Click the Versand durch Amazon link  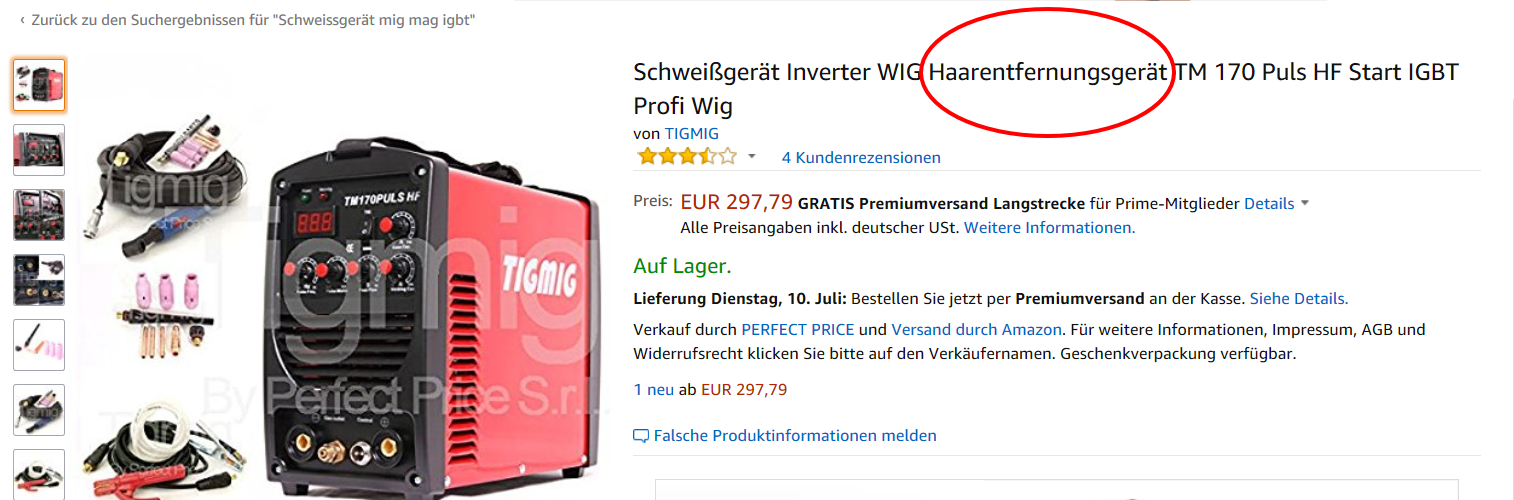[x=976, y=329]
